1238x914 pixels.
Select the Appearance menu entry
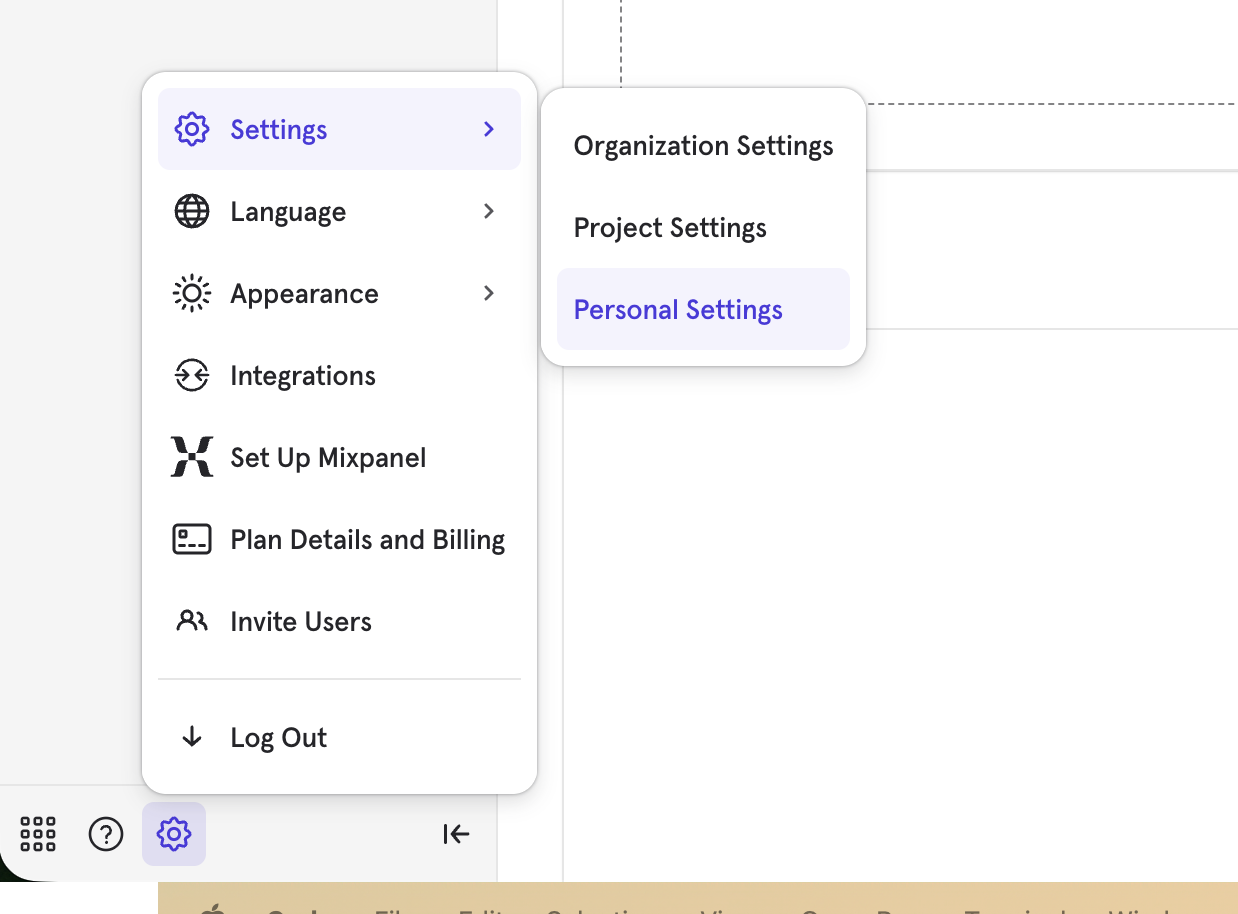tap(339, 293)
